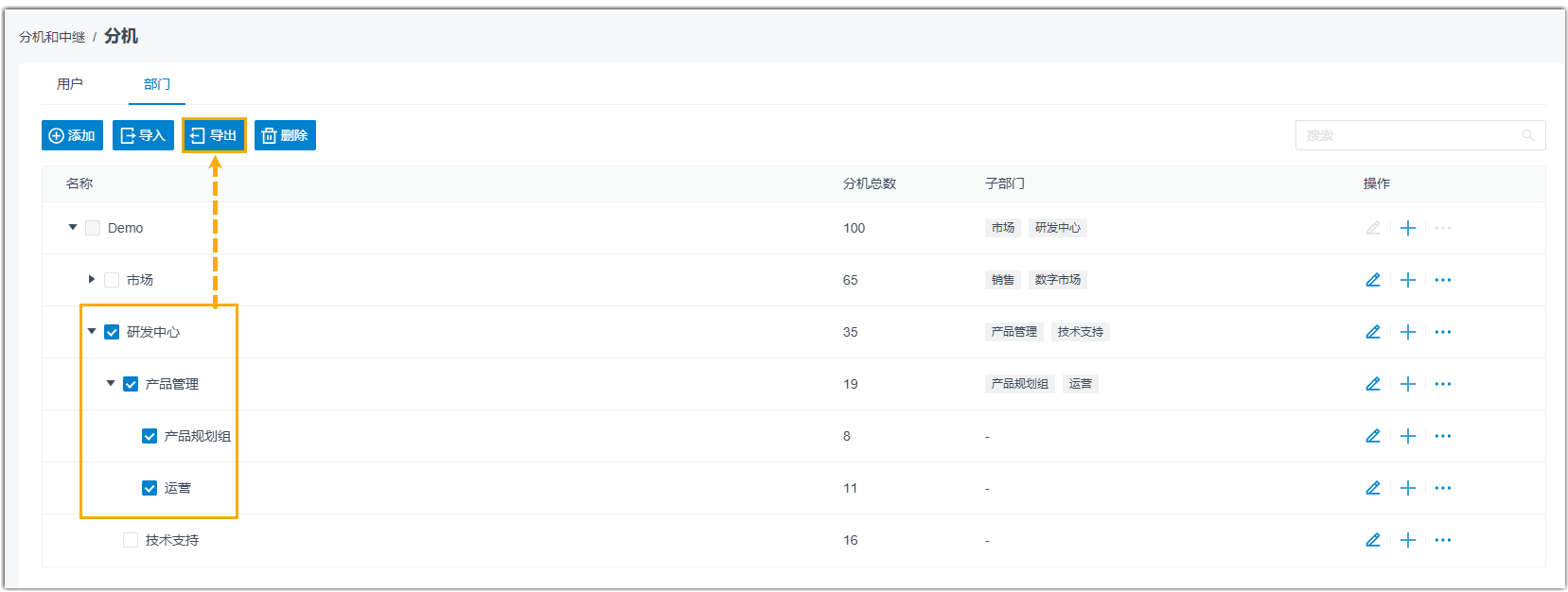
Task: Click the 研发中心 tag in Demo row
Action: (1058, 228)
